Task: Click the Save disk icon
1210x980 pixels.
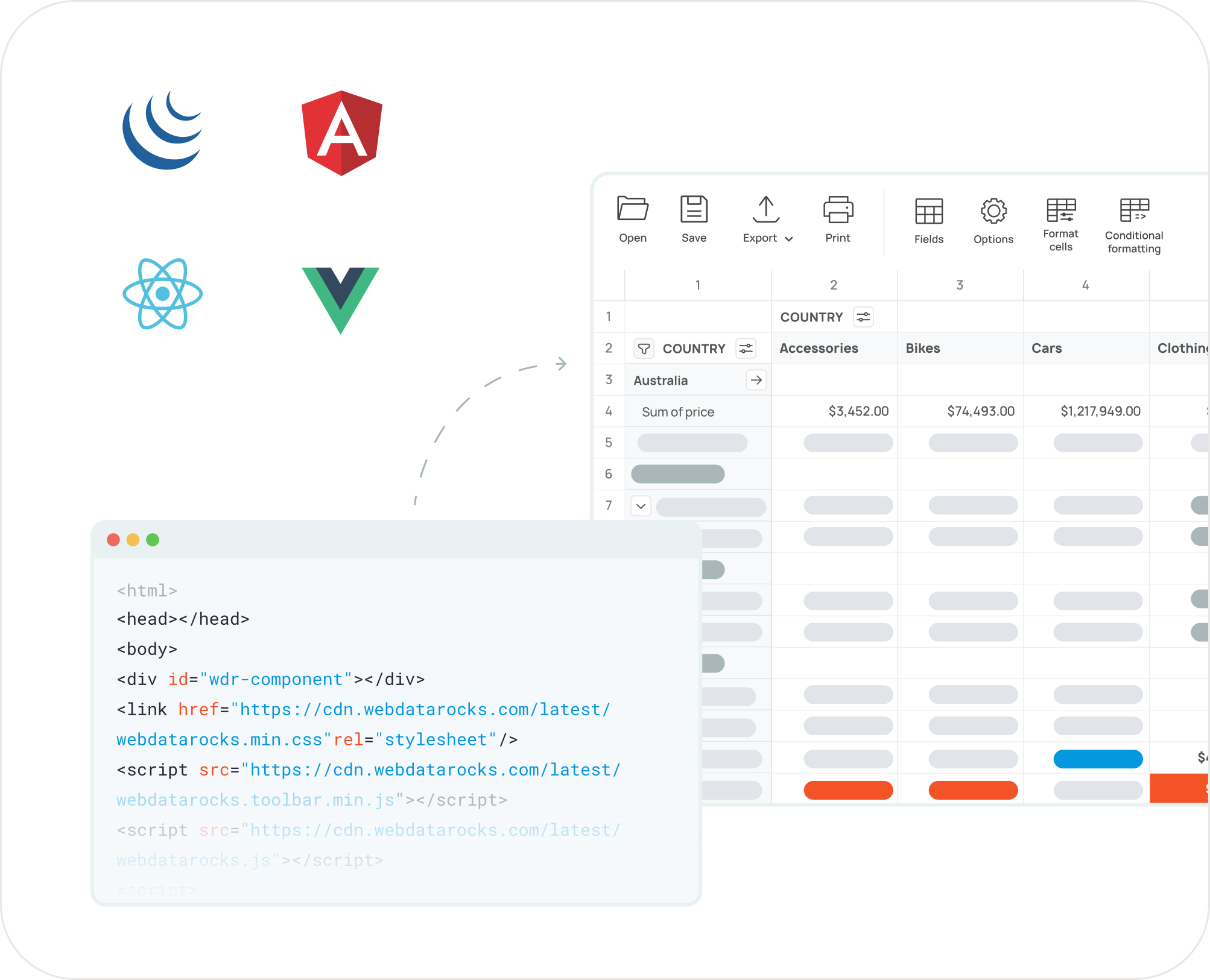Action: pyautogui.click(x=694, y=209)
